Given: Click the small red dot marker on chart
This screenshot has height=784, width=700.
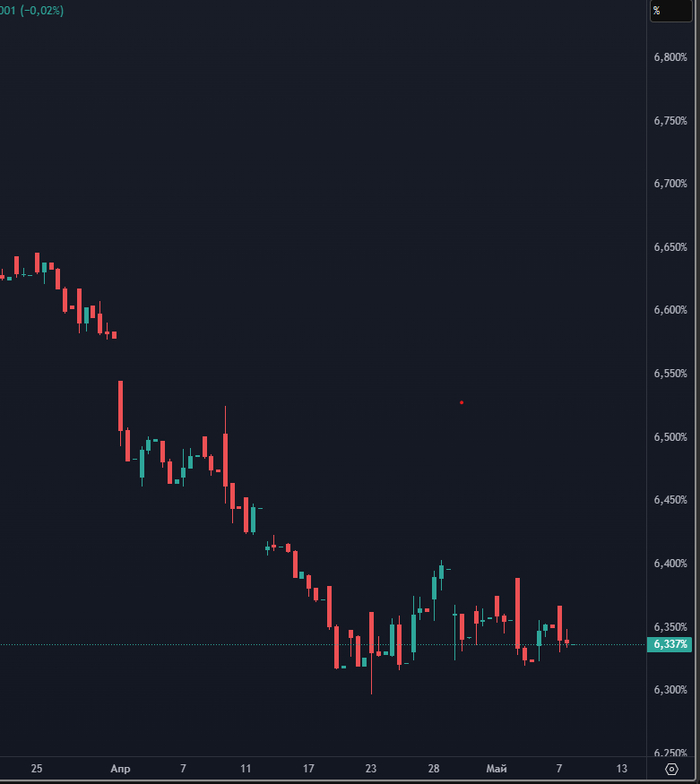Looking at the screenshot, I should 461,402.
